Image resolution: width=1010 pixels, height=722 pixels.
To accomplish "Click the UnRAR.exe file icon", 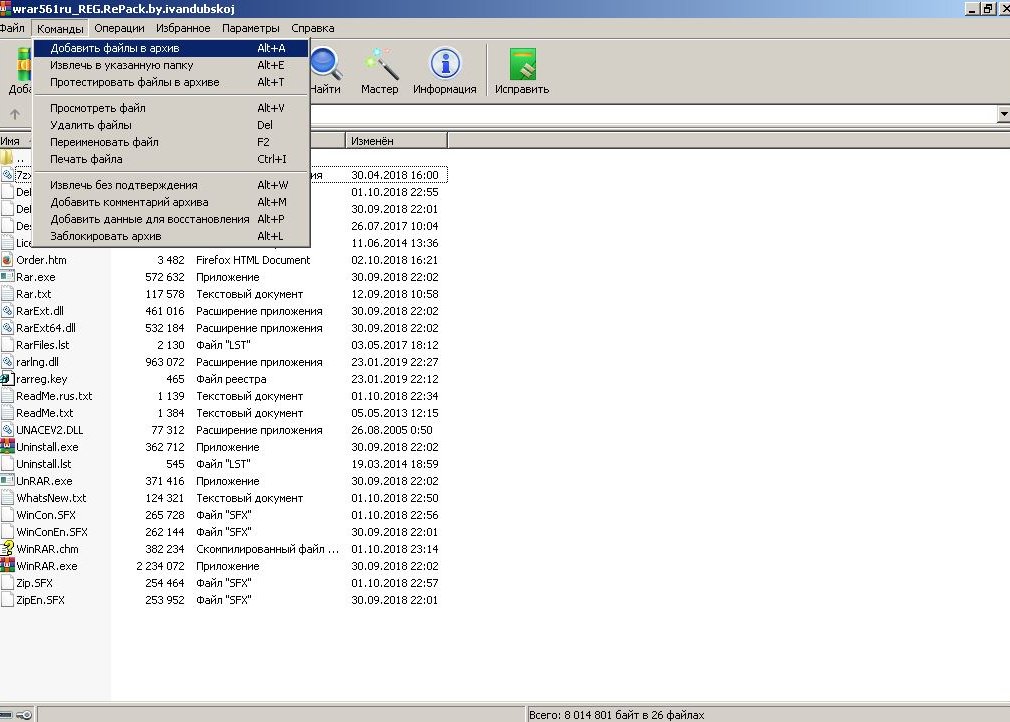I will click(x=7, y=481).
